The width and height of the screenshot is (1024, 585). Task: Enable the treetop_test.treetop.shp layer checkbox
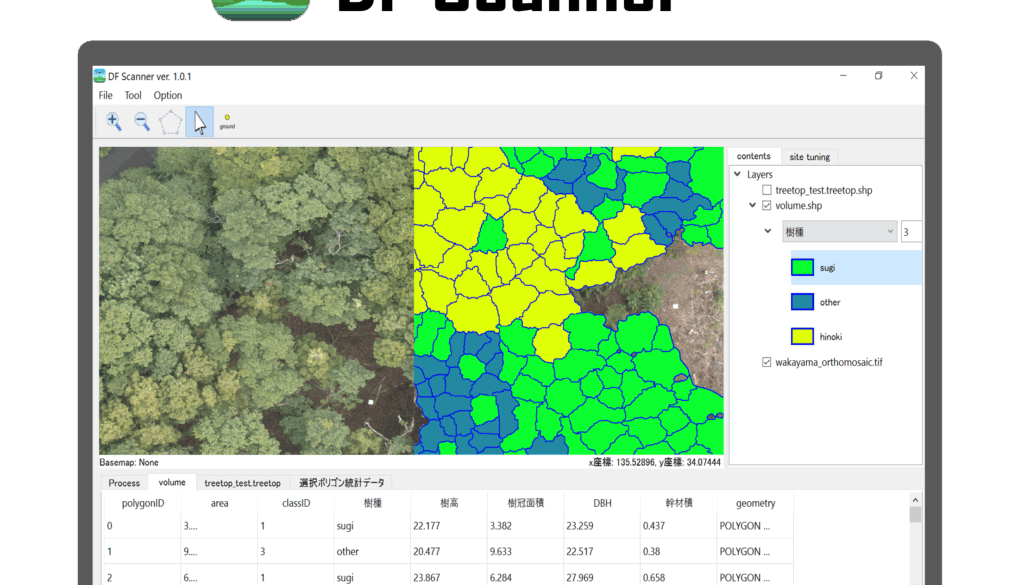pos(767,190)
